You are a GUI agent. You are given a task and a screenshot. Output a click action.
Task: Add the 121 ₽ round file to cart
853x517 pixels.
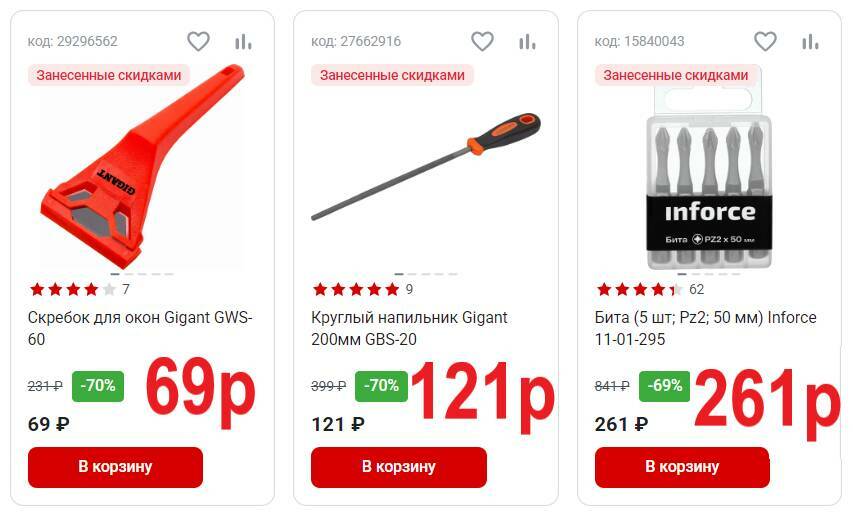(x=399, y=467)
